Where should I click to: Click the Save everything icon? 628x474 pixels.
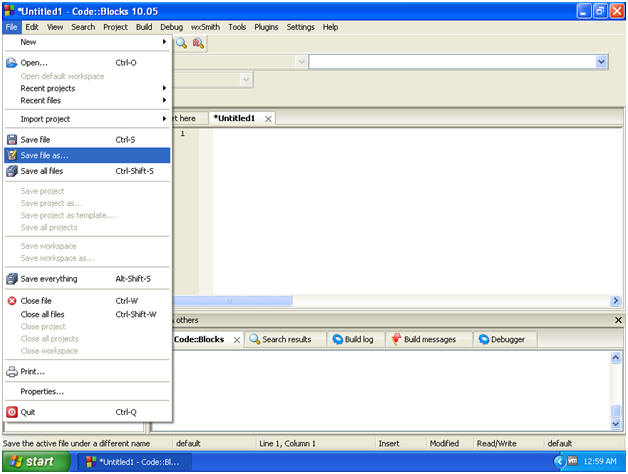pyautogui.click(x=12, y=278)
